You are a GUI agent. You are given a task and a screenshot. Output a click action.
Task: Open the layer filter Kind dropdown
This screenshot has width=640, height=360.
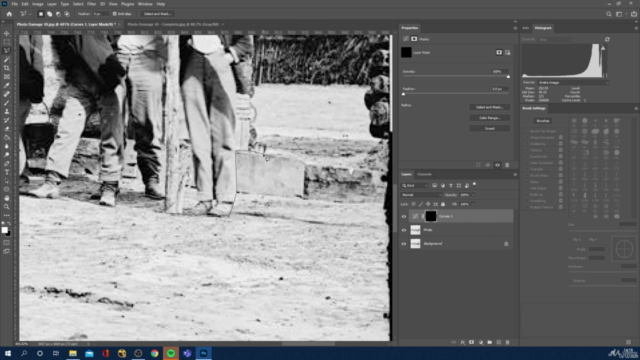click(x=415, y=186)
